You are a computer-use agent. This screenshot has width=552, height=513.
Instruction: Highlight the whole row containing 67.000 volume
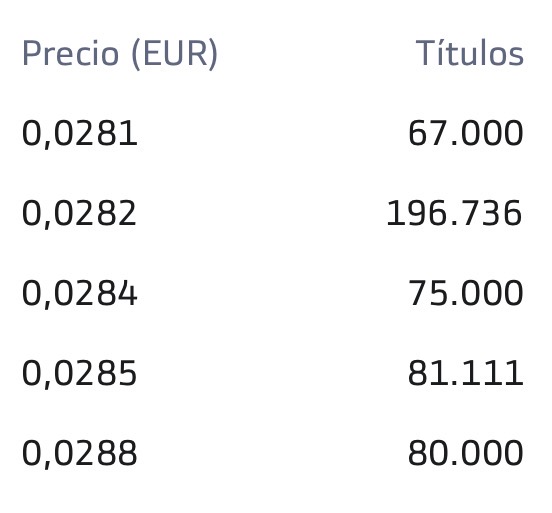[x=272, y=134]
